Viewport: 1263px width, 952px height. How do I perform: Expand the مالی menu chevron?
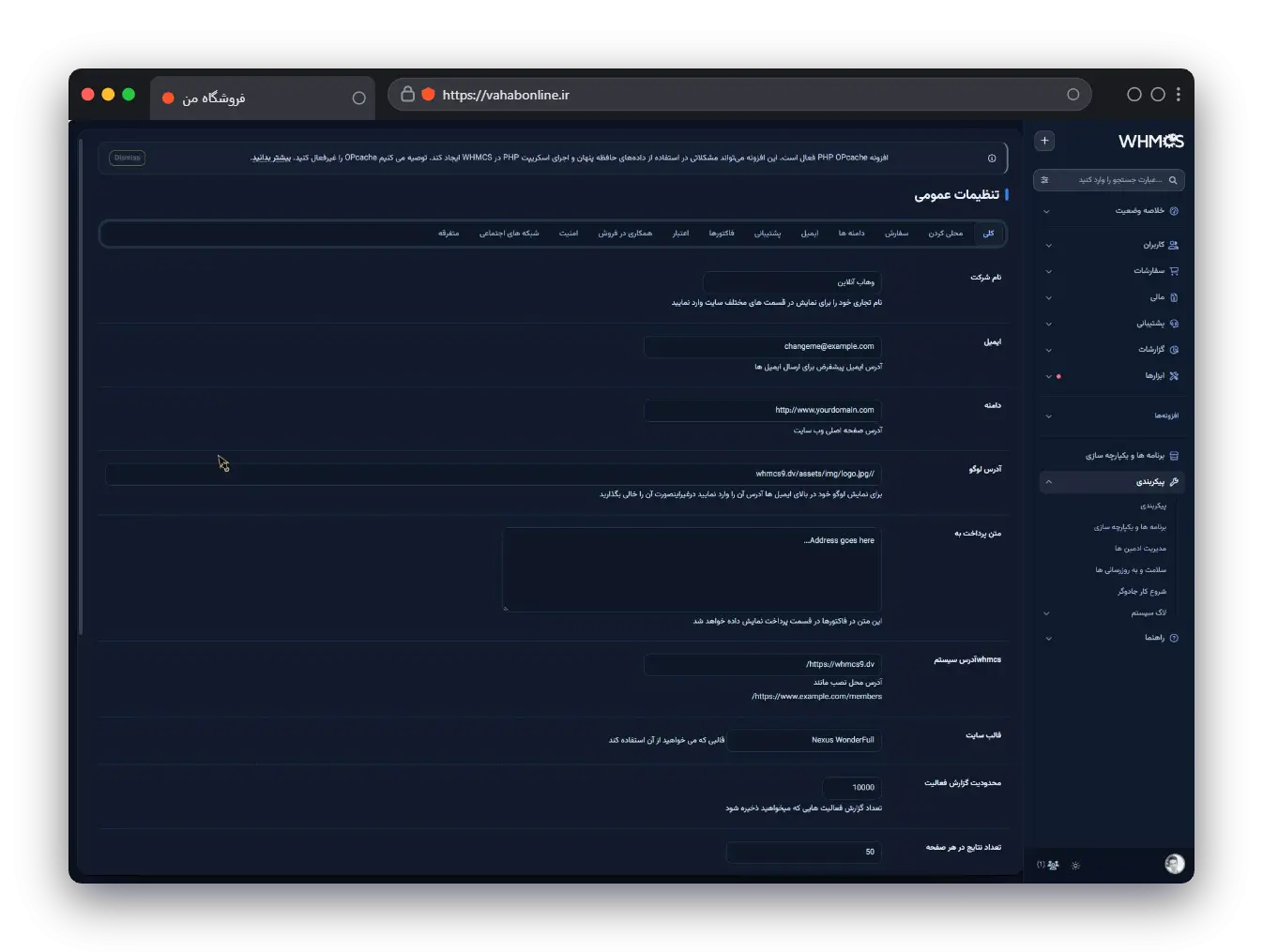1048,298
